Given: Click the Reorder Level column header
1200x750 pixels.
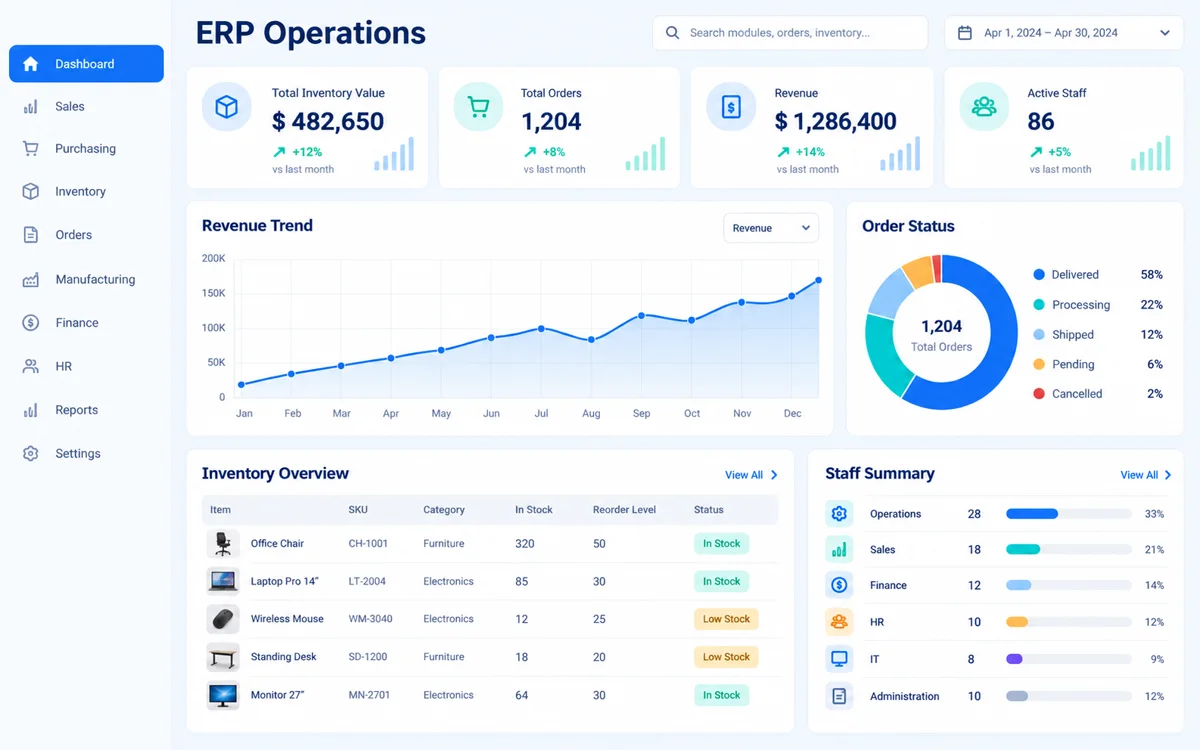Looking at the screenshot, I should (x=624, y=510).
